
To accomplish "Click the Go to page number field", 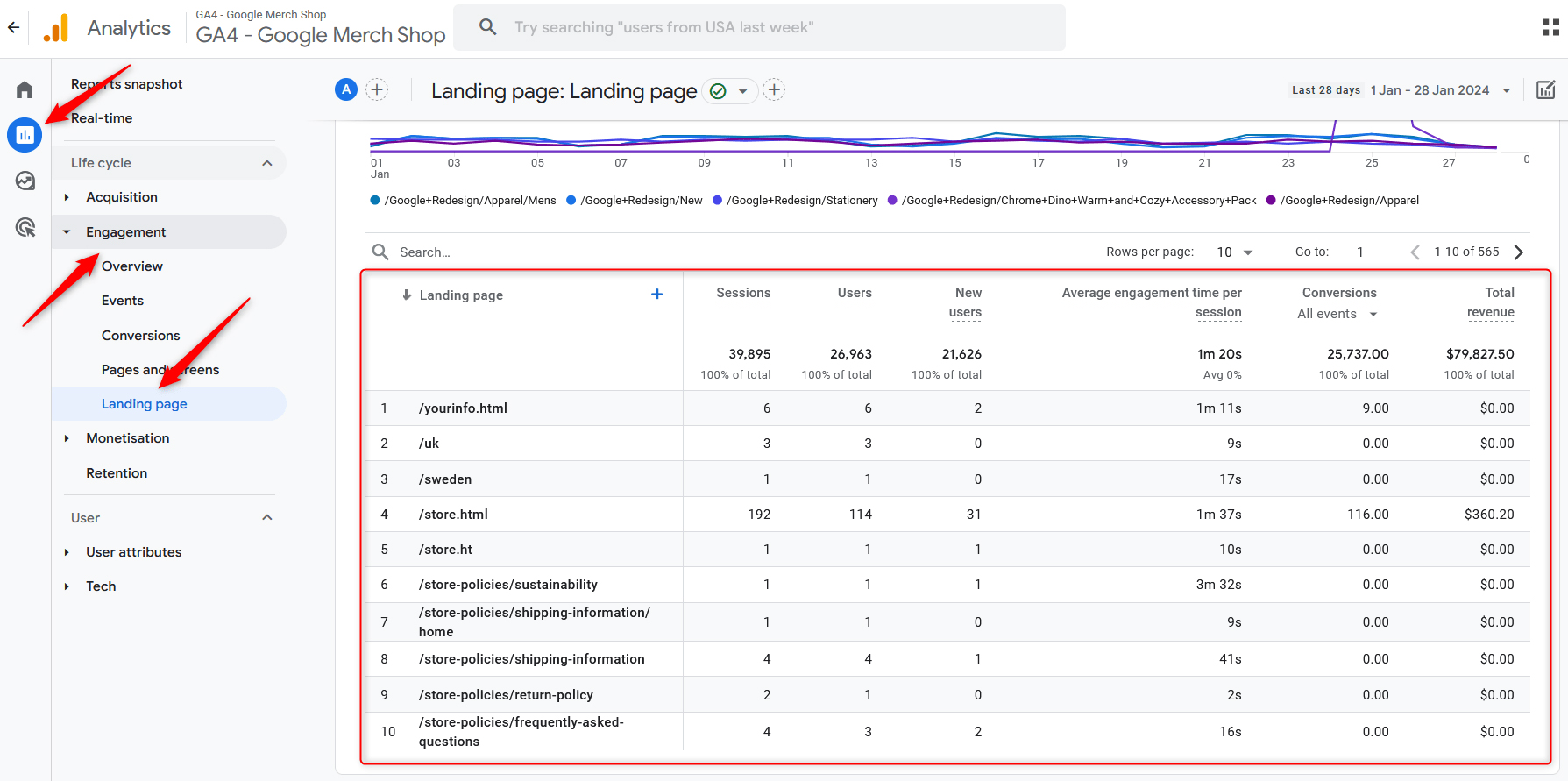I will point(1360,252).
